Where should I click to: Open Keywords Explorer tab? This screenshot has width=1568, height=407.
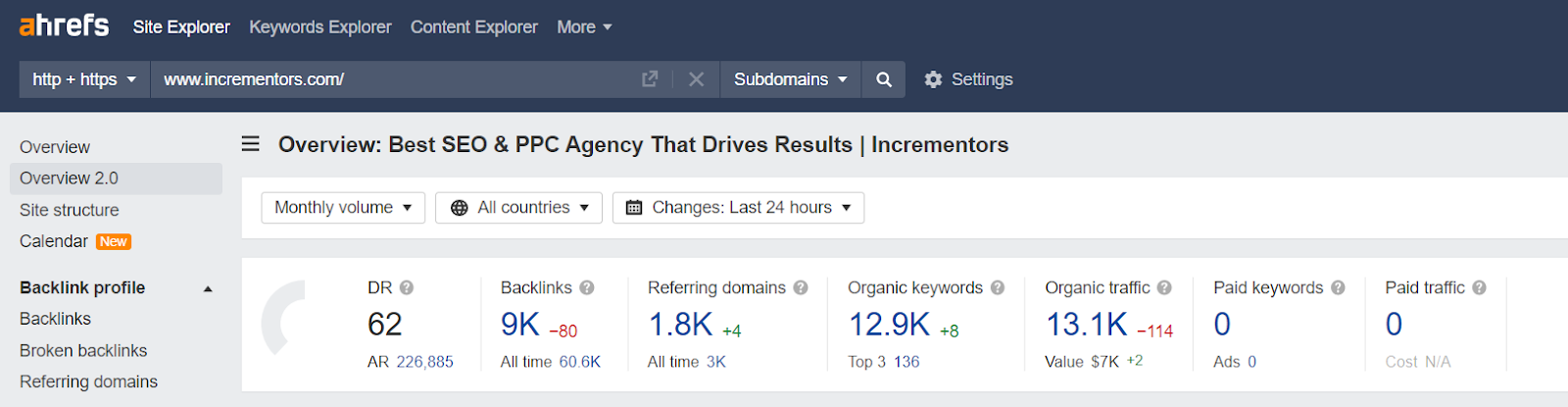tap(320, 27)
